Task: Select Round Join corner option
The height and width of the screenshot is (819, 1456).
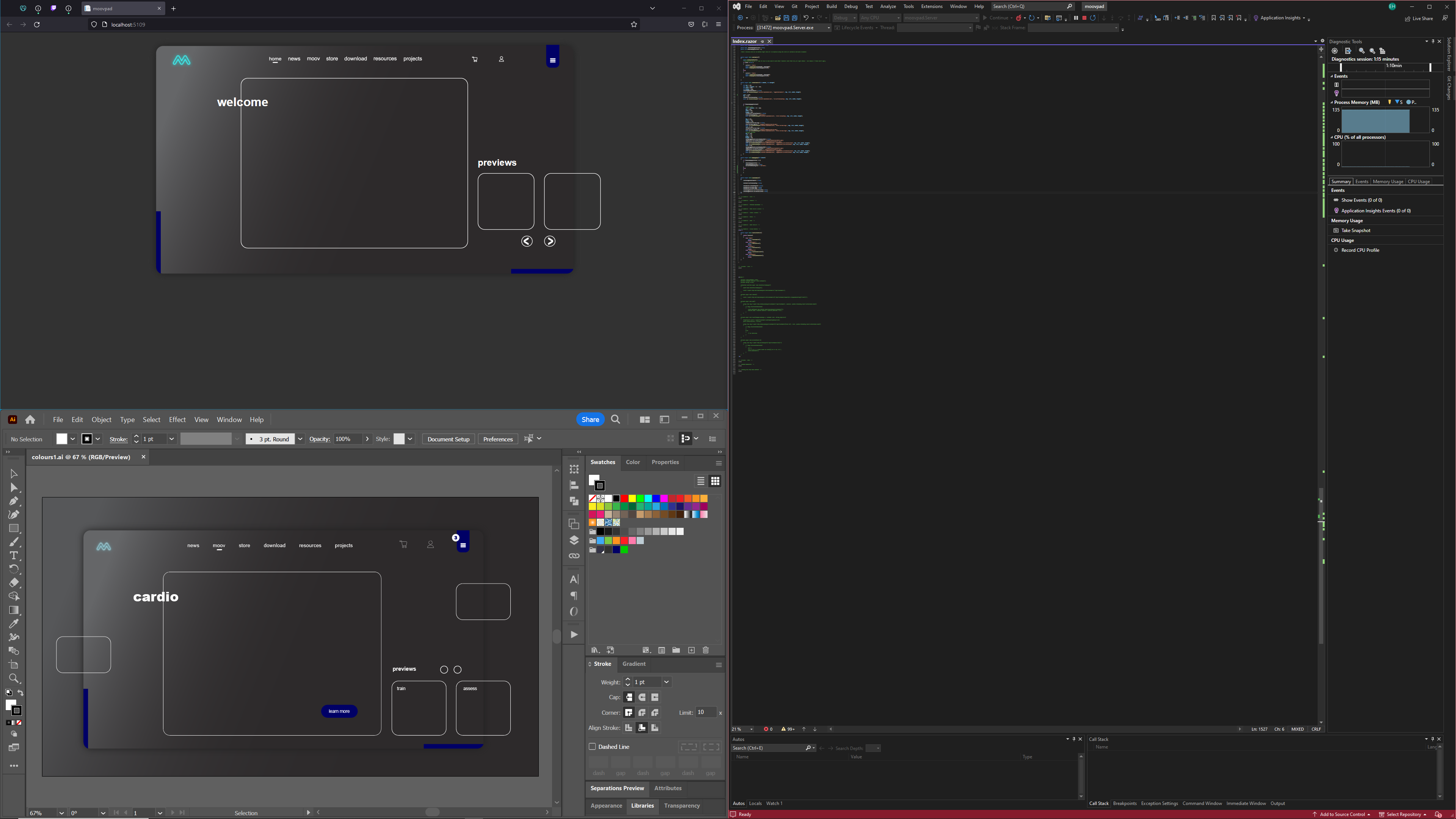Action: (642, 713)
